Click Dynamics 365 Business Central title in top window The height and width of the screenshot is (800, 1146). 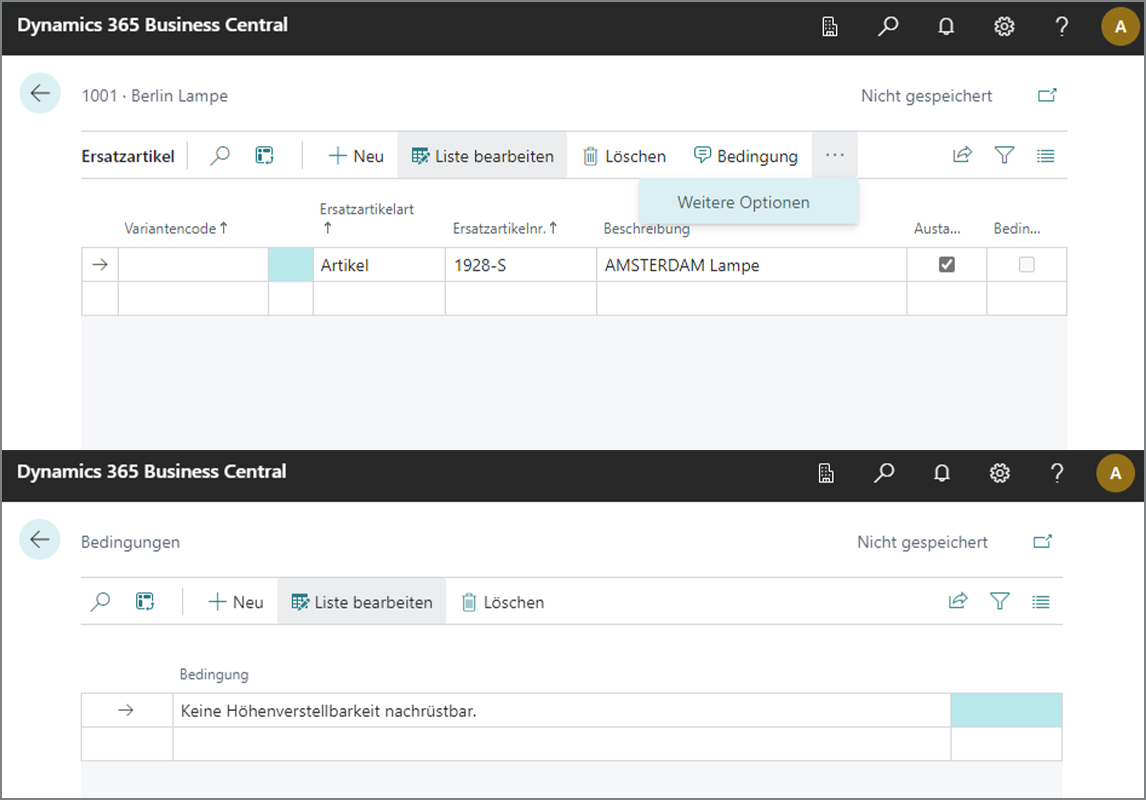point(152,25)
